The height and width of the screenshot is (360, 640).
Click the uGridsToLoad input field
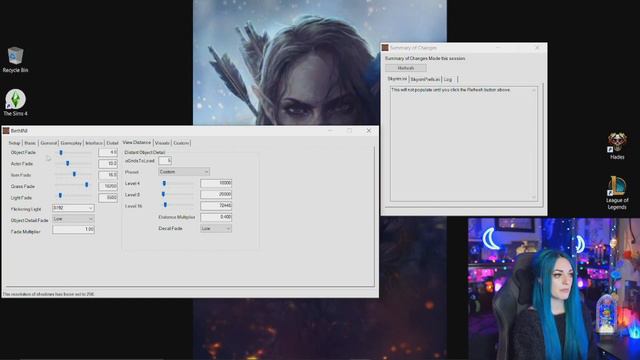coord(165,161)
